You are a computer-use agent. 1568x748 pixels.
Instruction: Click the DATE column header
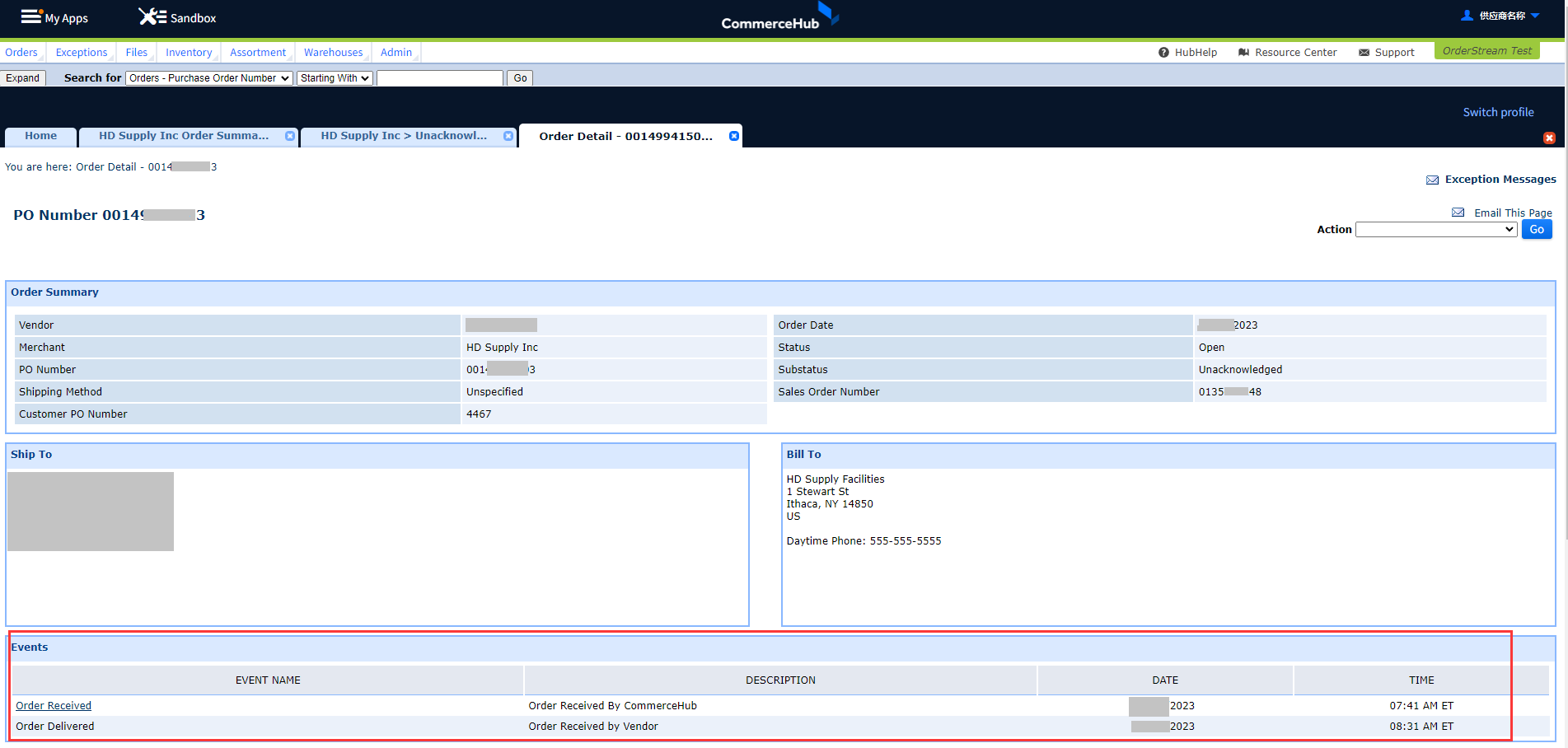click(1165, 680)
